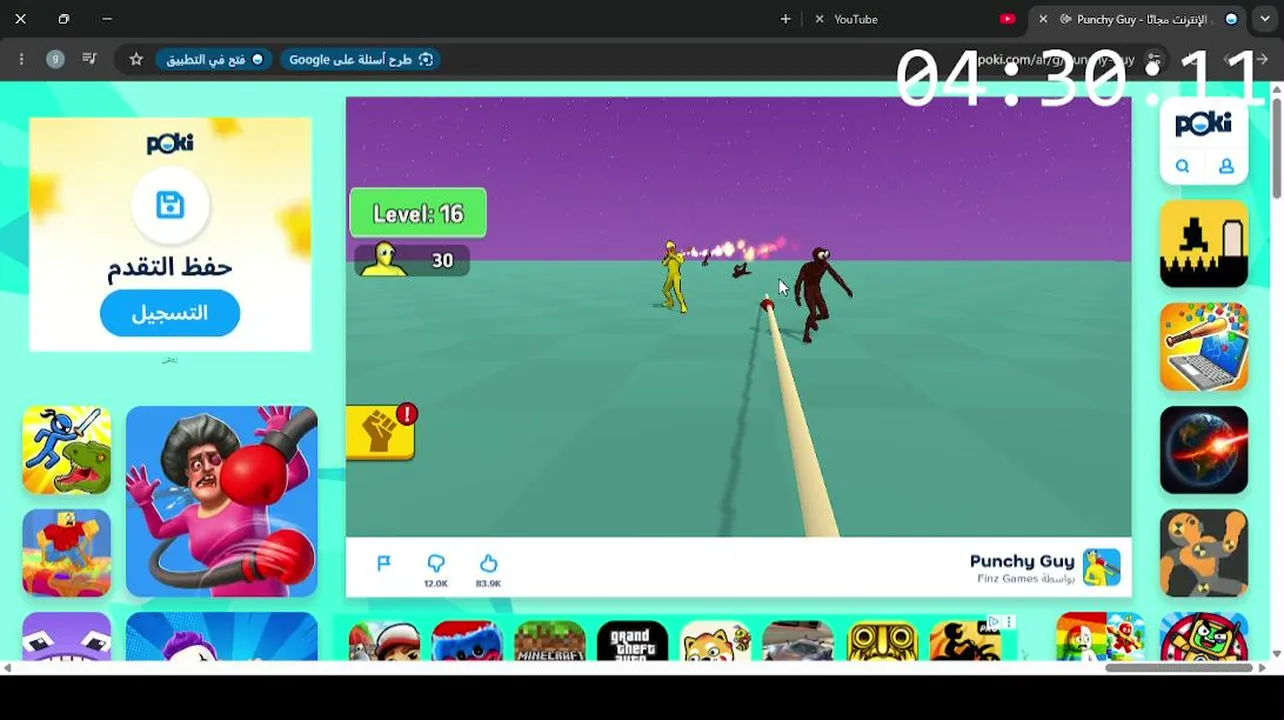
Task: Open the Poki logo in the left card
Action: (170, 143)
